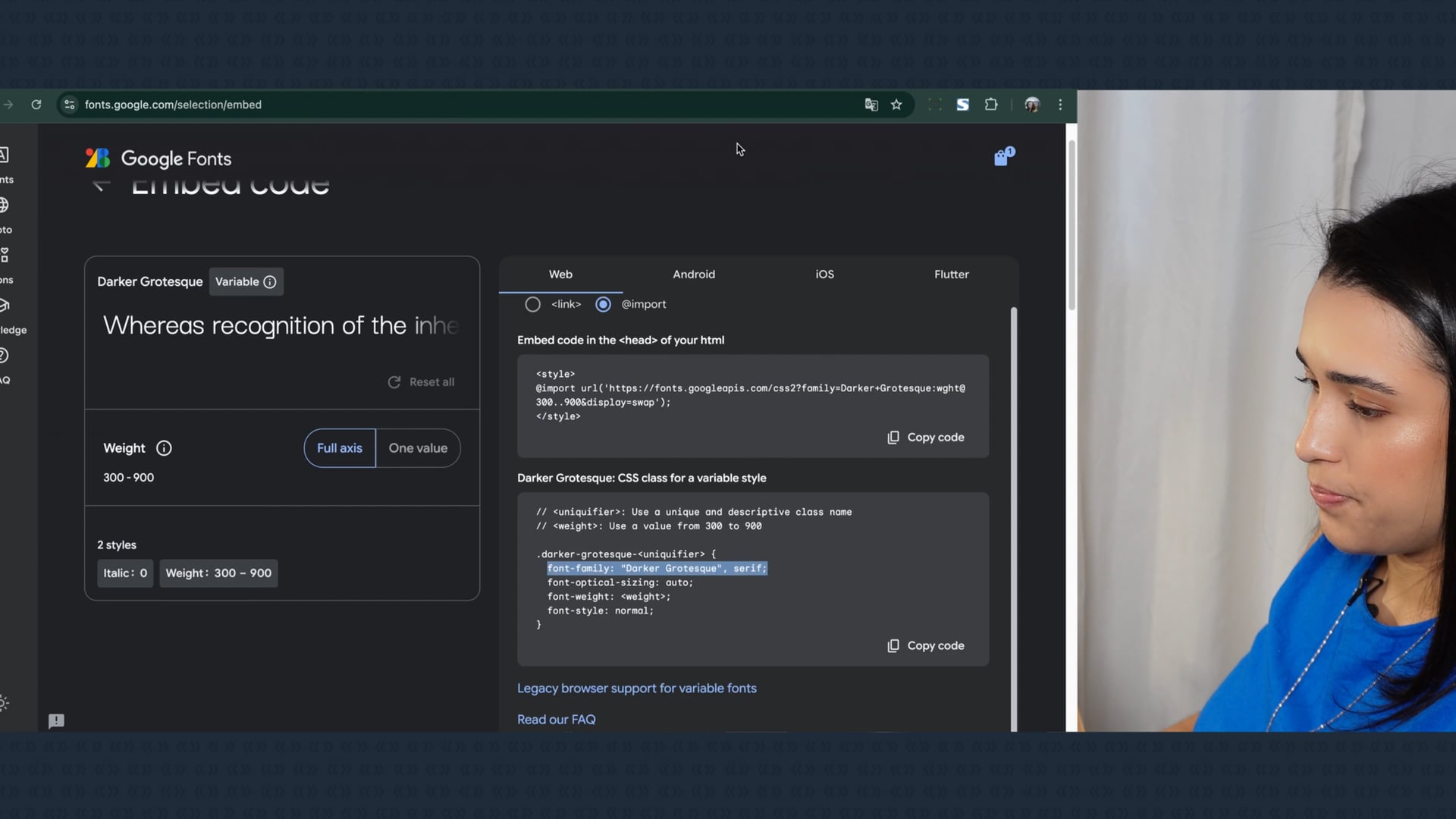Switch to the Android tab
1456x819 pixels.
693,275
